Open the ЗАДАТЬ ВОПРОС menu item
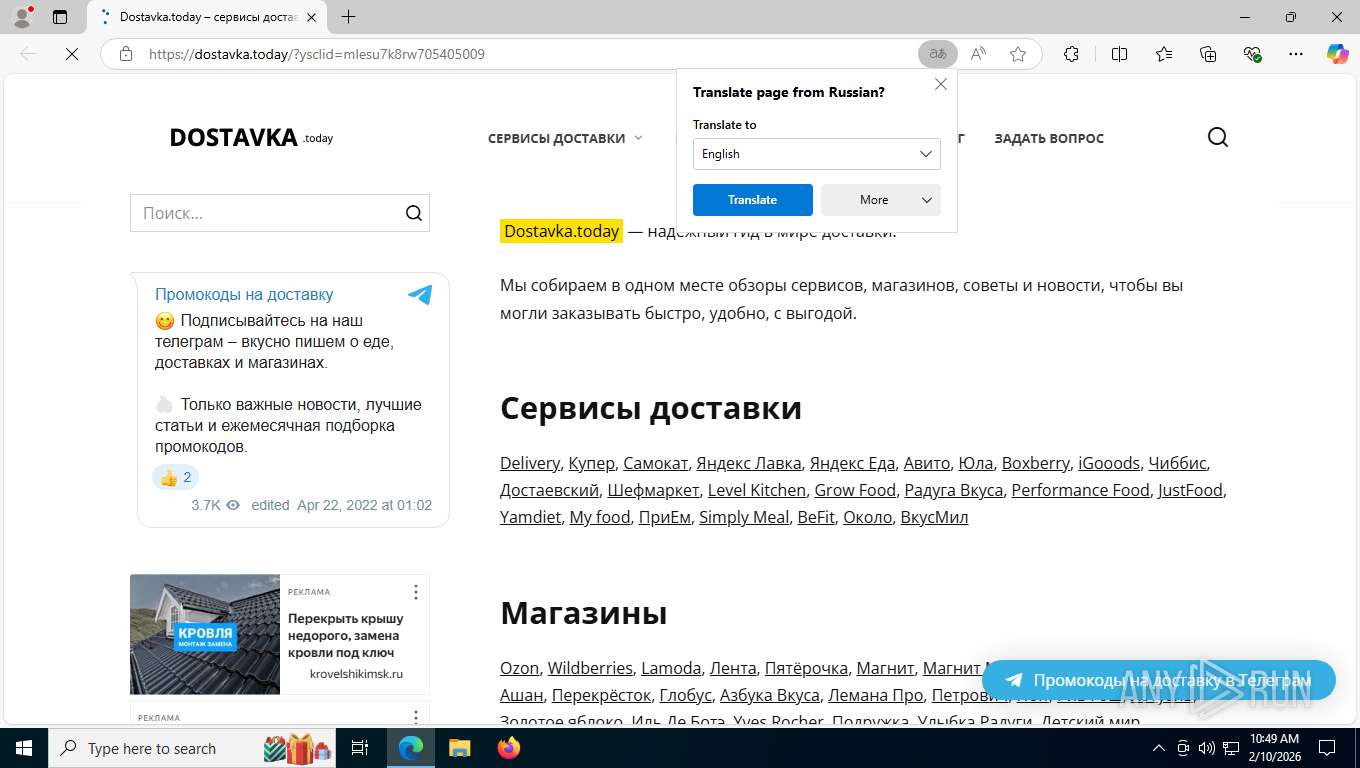Screen dimensions: 1360x768 pyautogui.click(x=1049, y=138)
